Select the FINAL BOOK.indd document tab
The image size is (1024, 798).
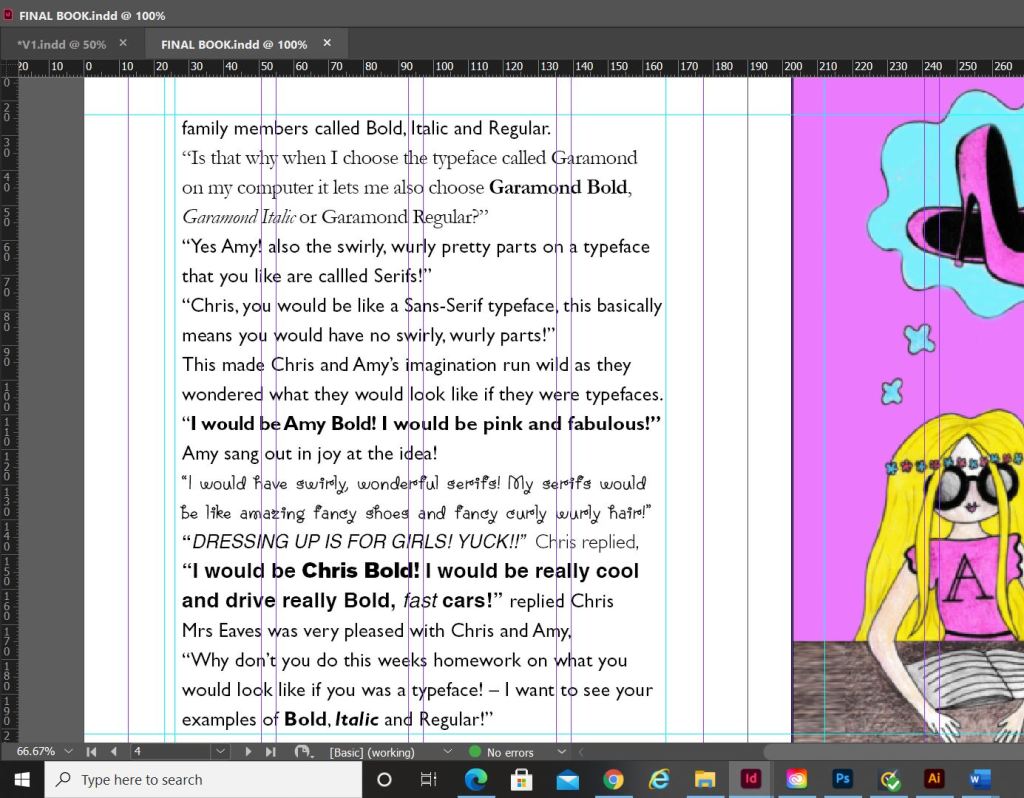tap(233, 44)
